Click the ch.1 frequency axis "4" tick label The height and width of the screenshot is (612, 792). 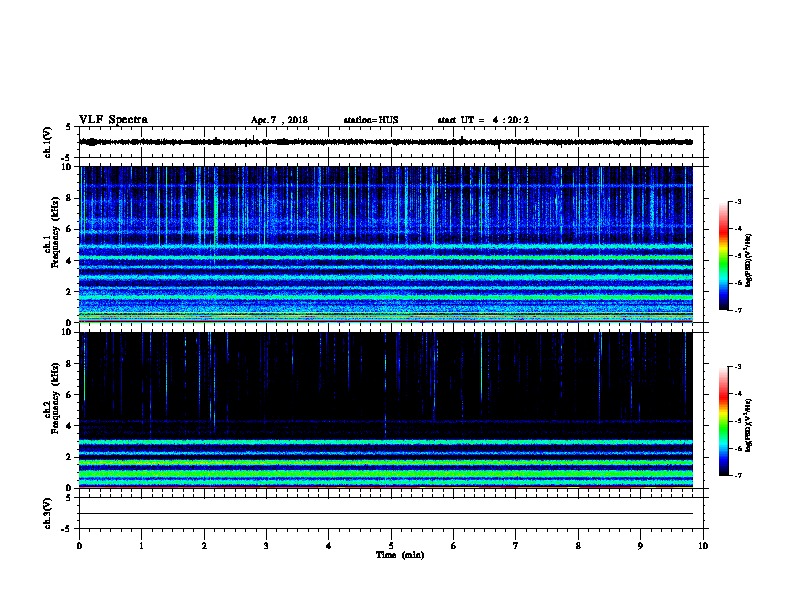tap(70, 261)
